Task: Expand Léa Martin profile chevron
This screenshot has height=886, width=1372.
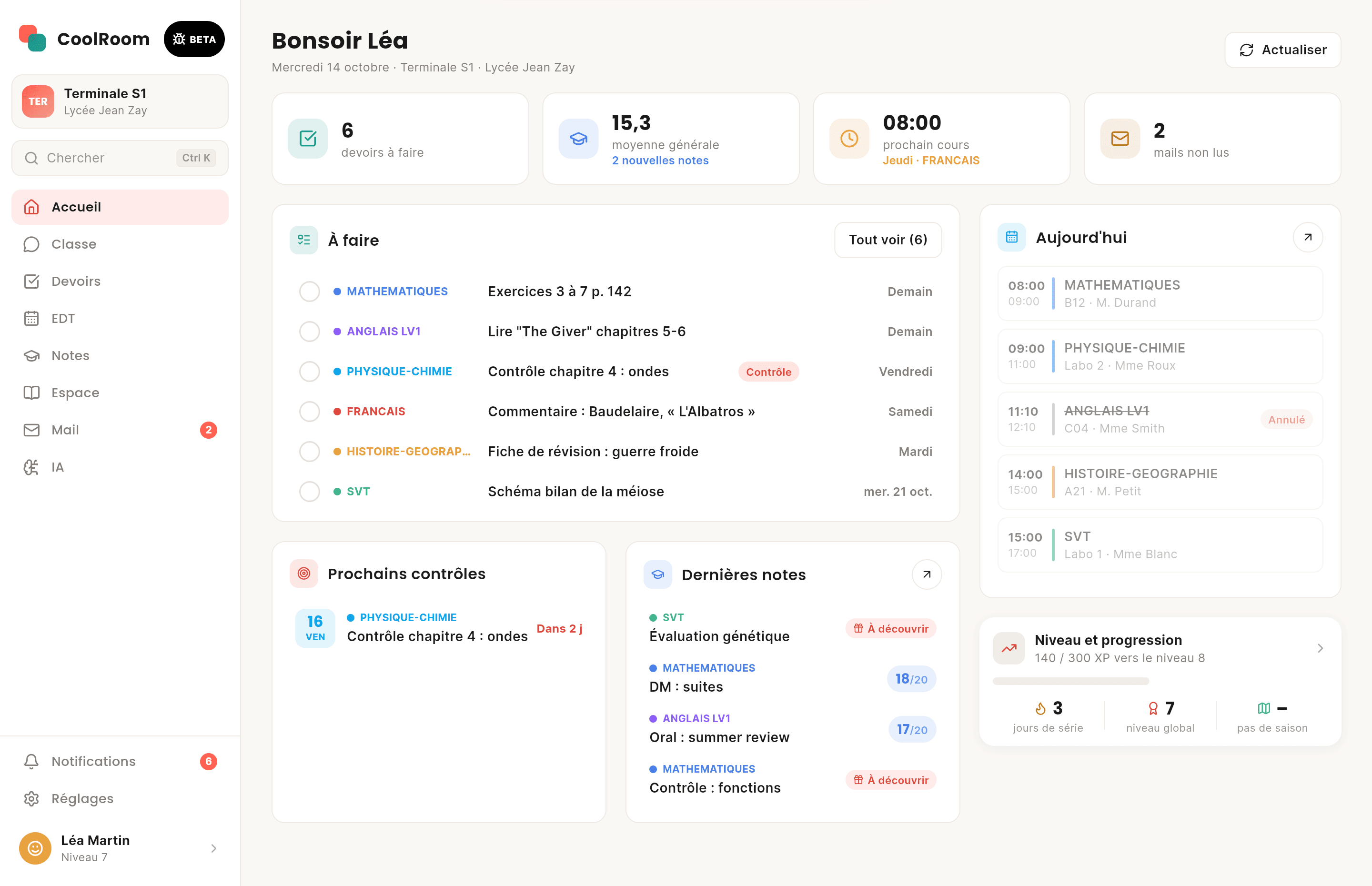Action: pyautogui.click(x=213, y=848)
